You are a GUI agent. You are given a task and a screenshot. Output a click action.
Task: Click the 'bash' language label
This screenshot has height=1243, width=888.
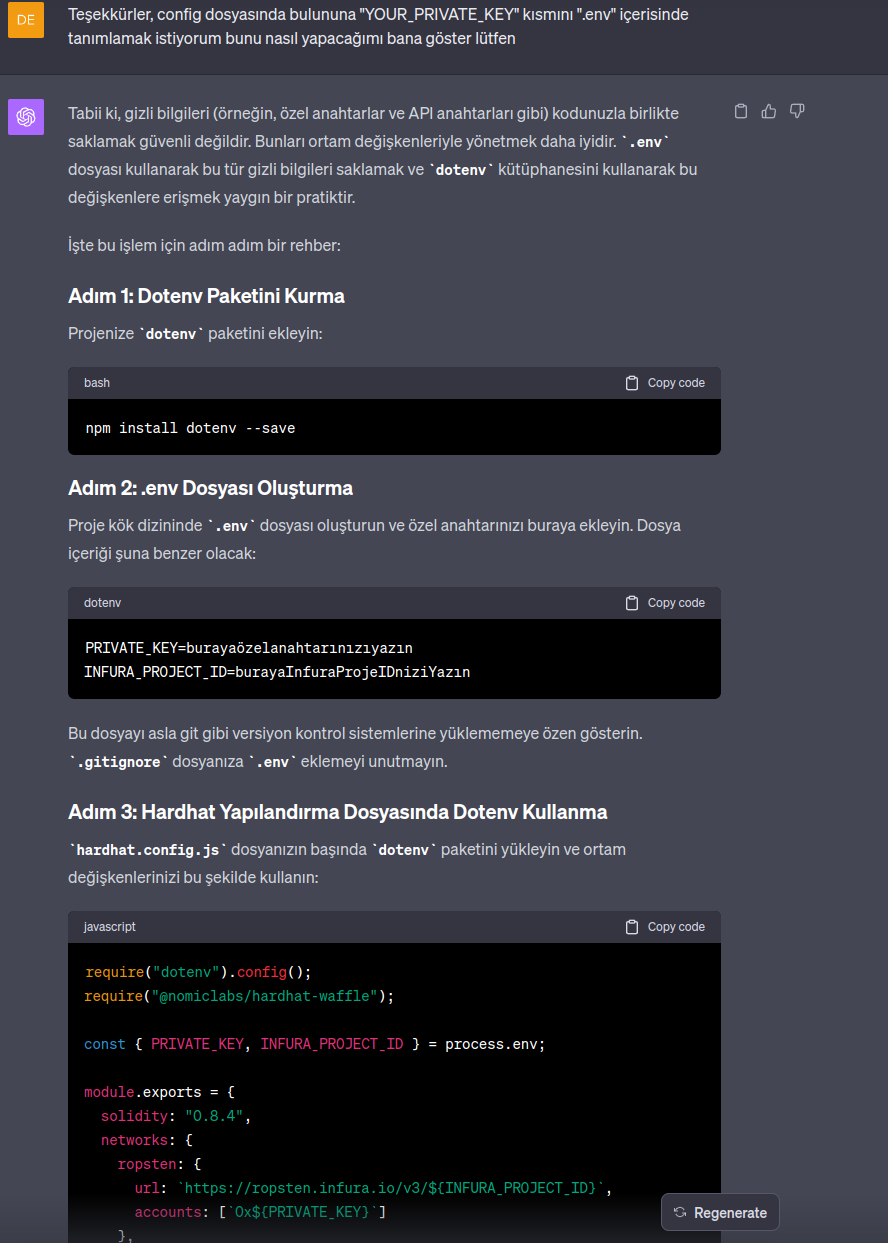[x=97, y=383]
